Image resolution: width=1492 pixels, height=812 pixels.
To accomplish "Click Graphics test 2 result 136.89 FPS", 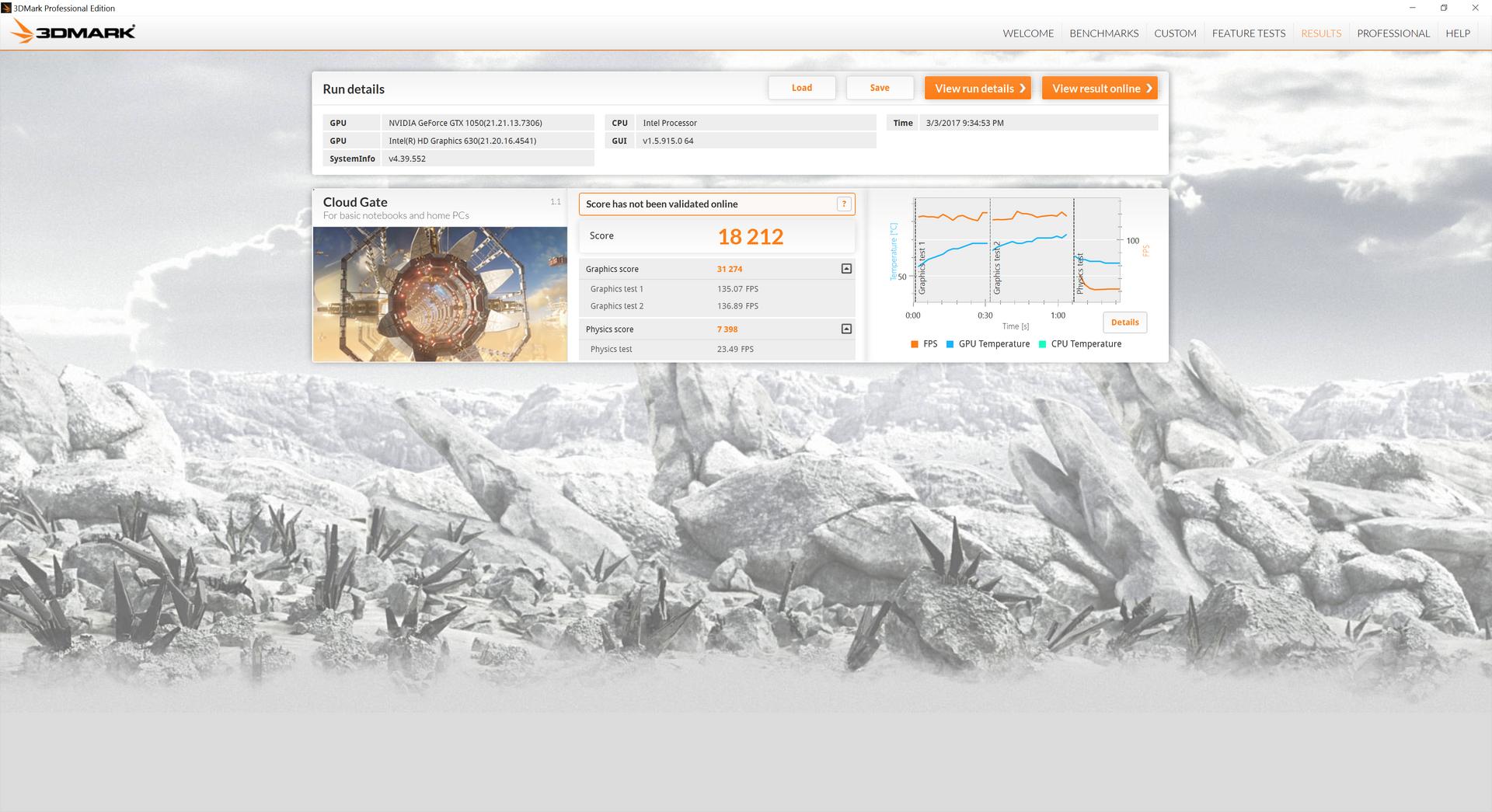I will [737, 306].
